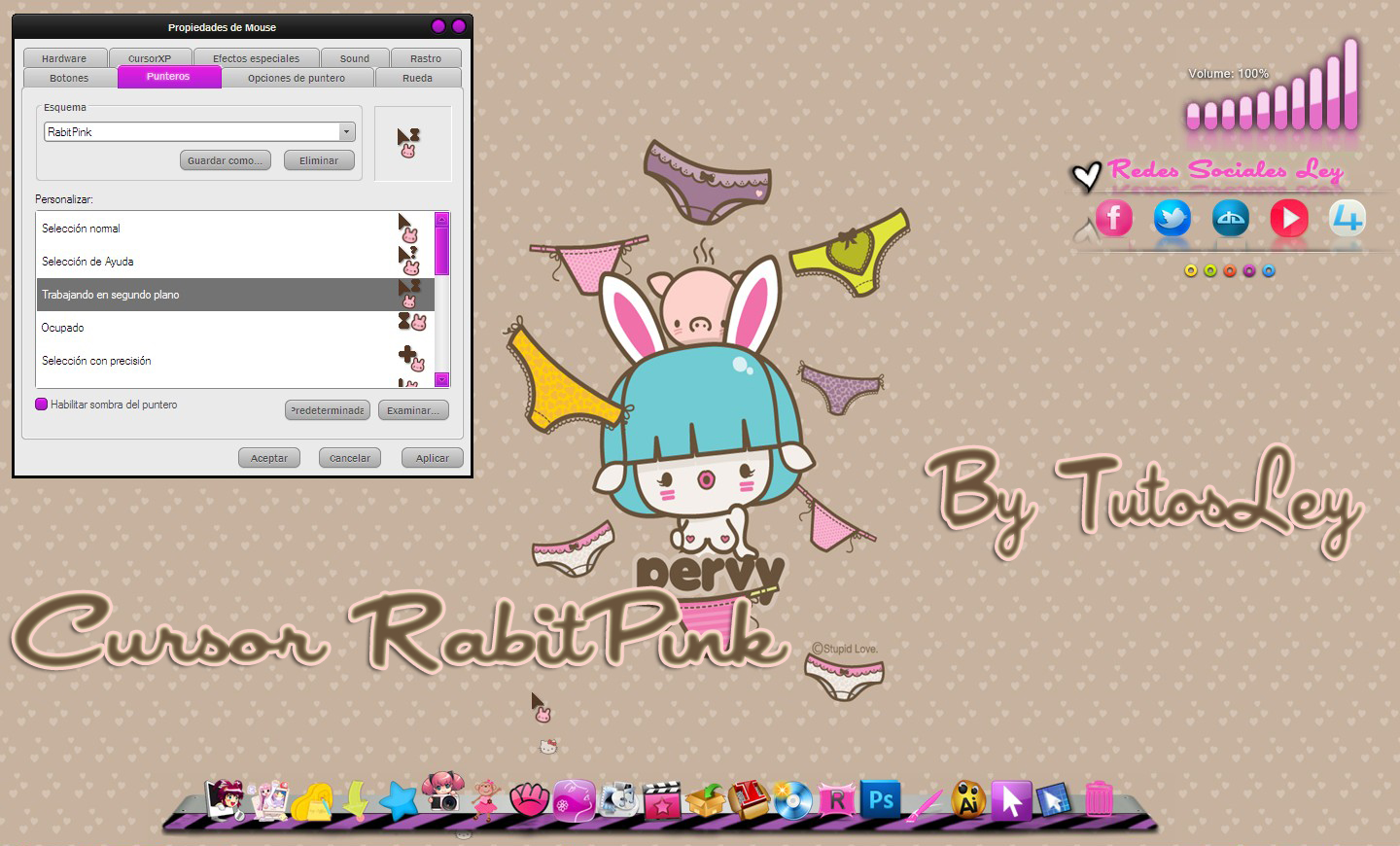Image resolution: width=1400 pixels, height=846 pixels.
Task: Open Twitter from the Redes Sociales icons
Action: 1172,218
